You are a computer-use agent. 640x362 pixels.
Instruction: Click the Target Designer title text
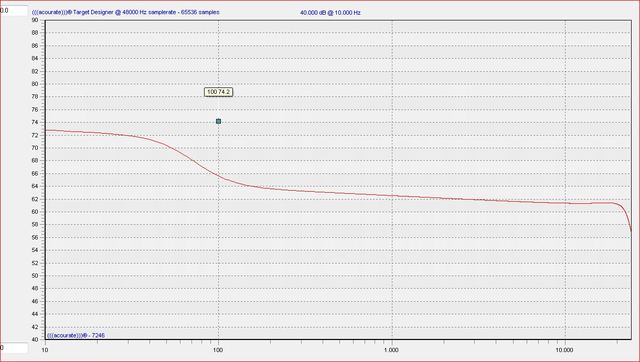point(125,12)
